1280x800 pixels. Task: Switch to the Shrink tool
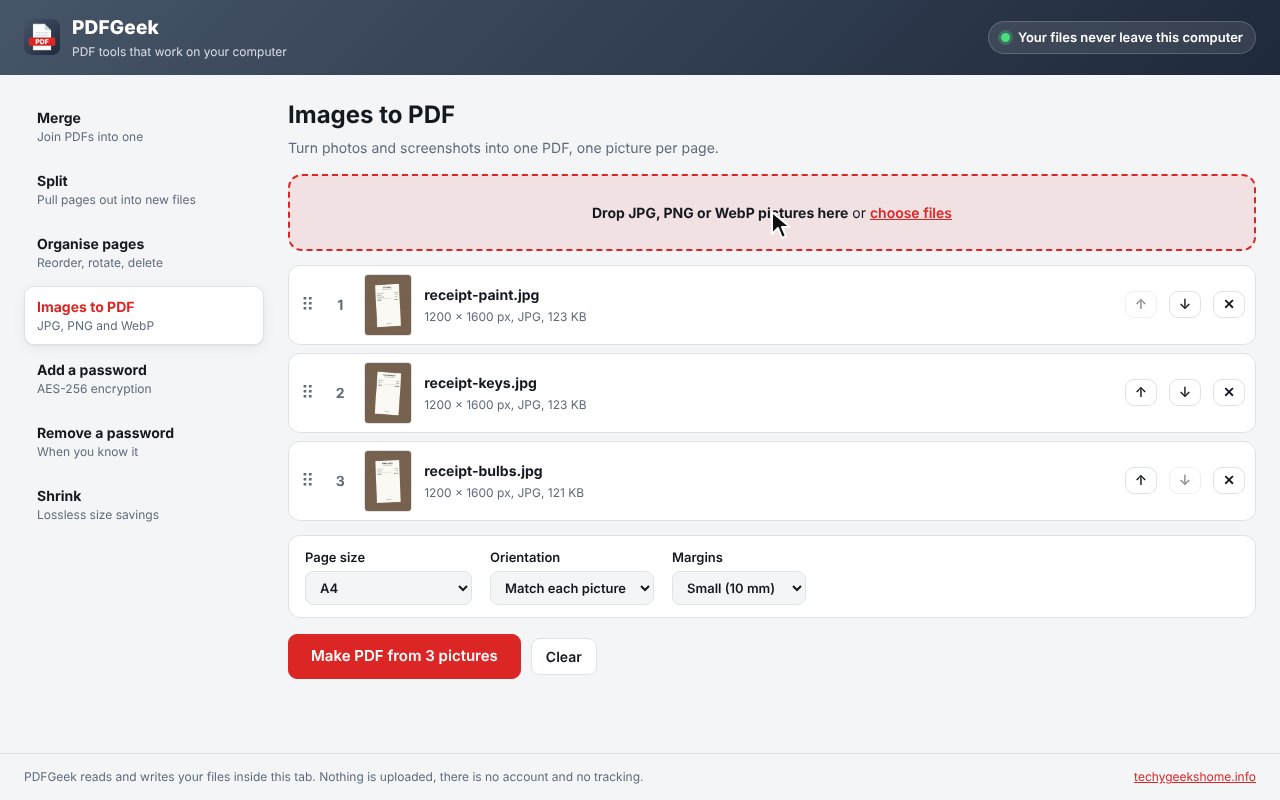pos(144,505)
